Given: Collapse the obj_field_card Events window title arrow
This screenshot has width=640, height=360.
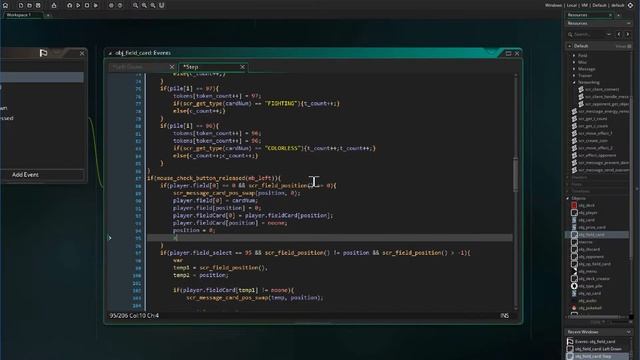Looking at the screenshot, I should [110, 53].
